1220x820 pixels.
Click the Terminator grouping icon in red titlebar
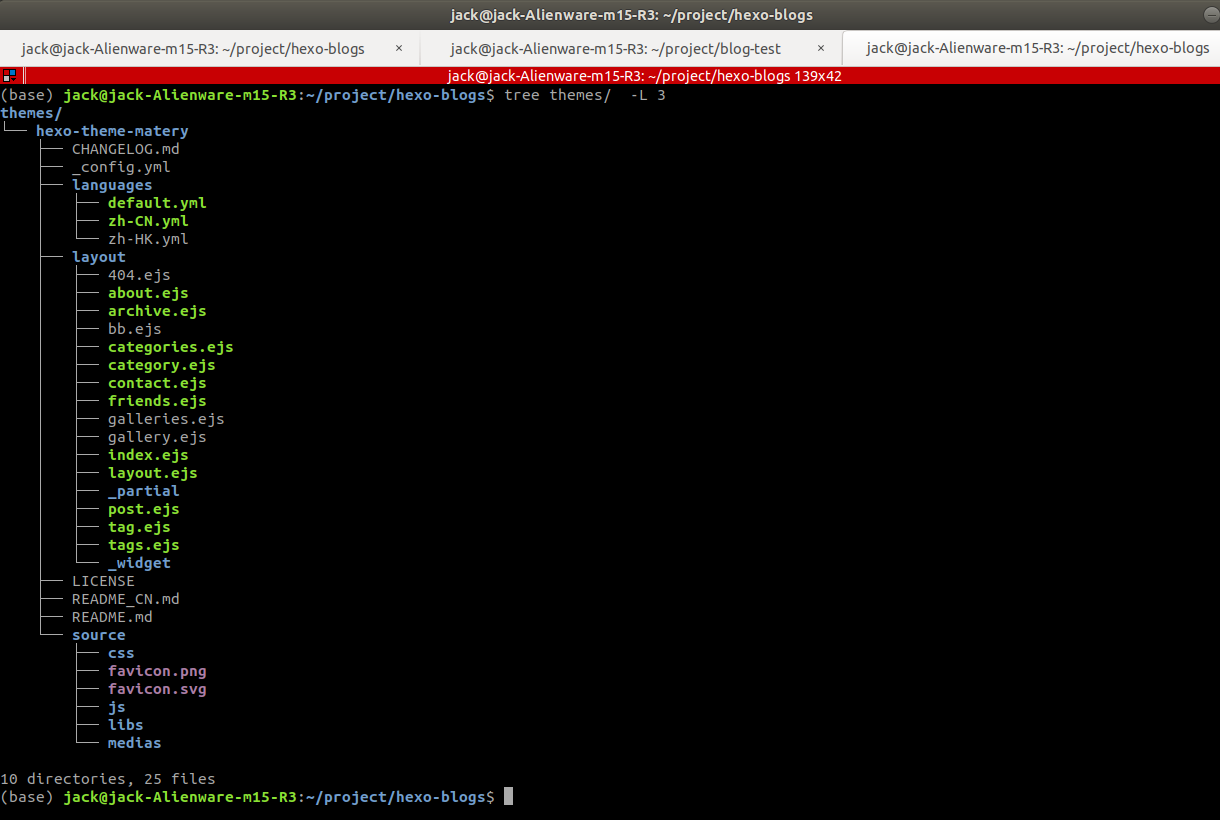tap(9, 75)
